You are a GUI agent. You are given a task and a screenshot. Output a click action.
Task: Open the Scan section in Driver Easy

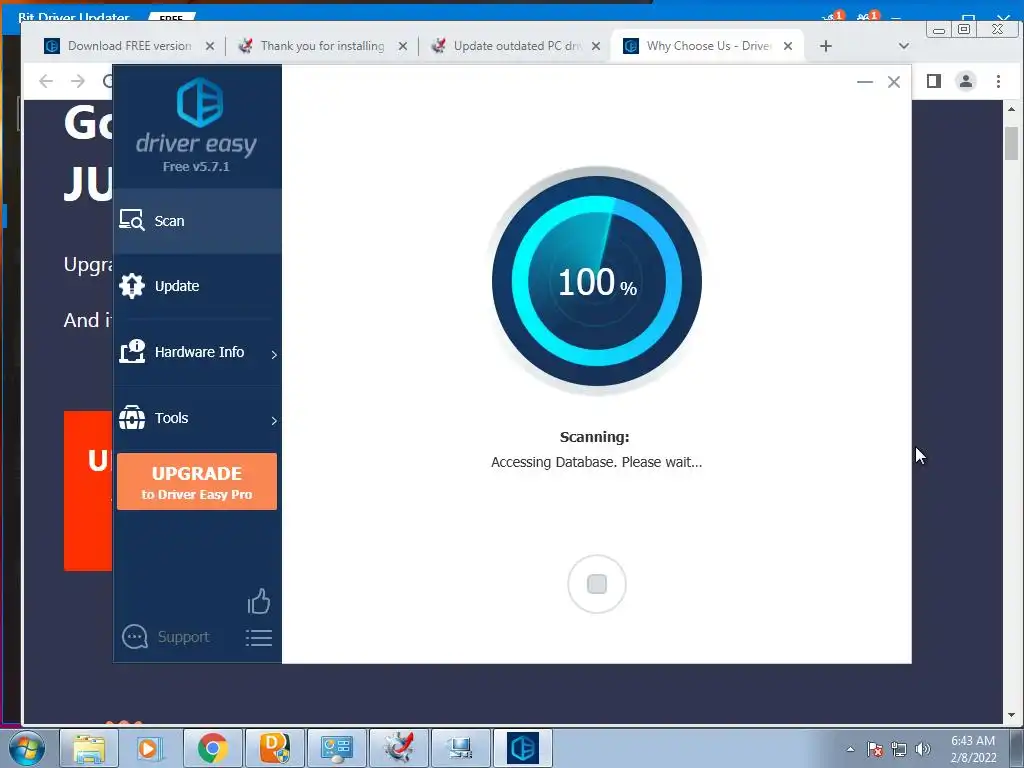(197, 221)
